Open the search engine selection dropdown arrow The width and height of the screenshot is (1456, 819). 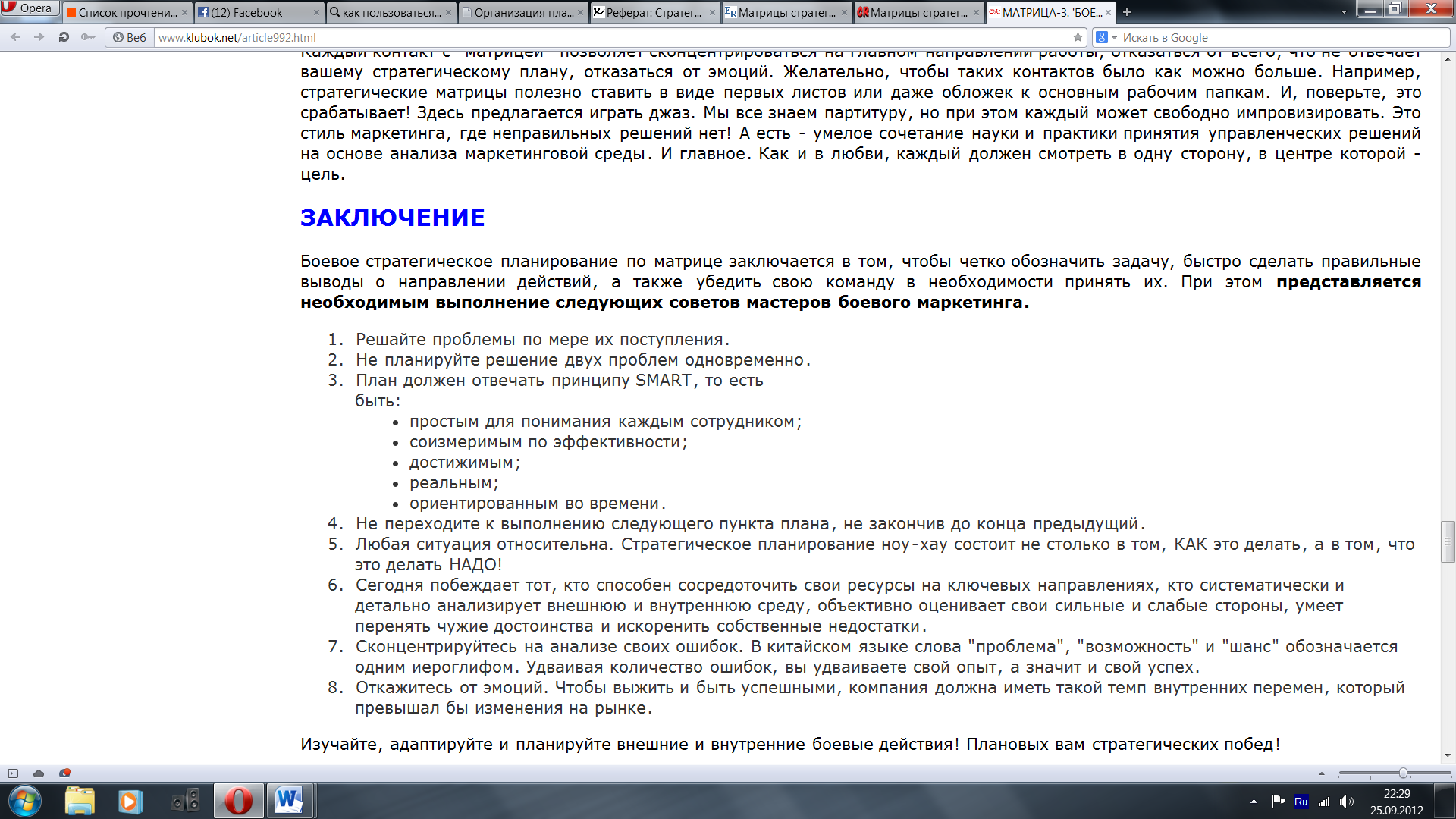point(1114,38)
